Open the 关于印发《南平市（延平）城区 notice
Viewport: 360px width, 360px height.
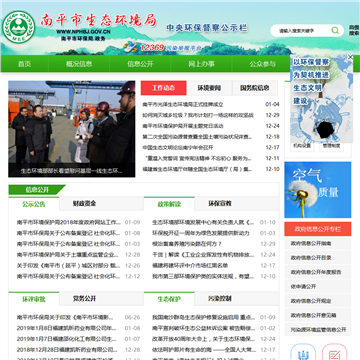pos(69,266)
